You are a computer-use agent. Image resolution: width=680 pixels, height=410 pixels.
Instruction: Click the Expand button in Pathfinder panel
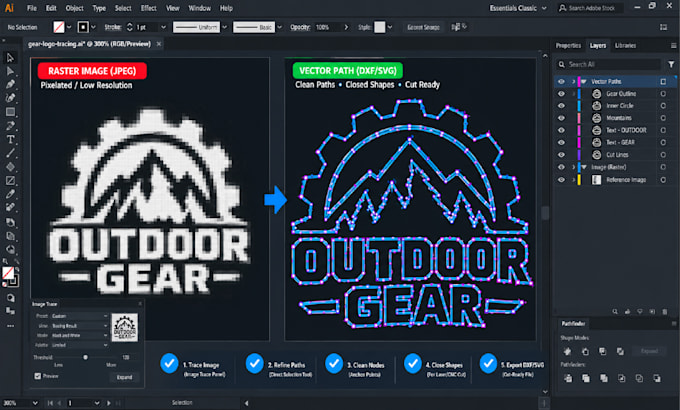(649, 351)
